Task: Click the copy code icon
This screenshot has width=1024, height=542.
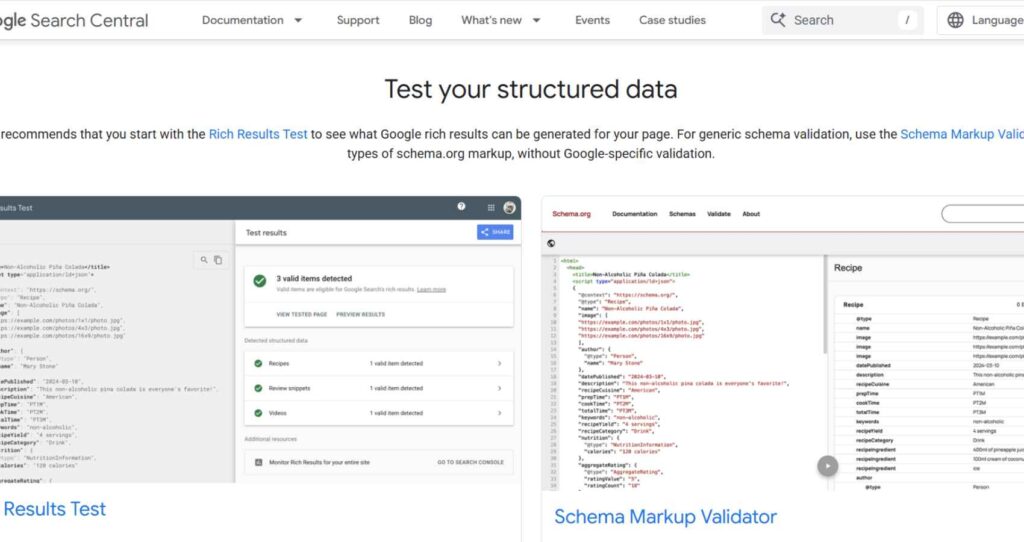Action: 218,260
